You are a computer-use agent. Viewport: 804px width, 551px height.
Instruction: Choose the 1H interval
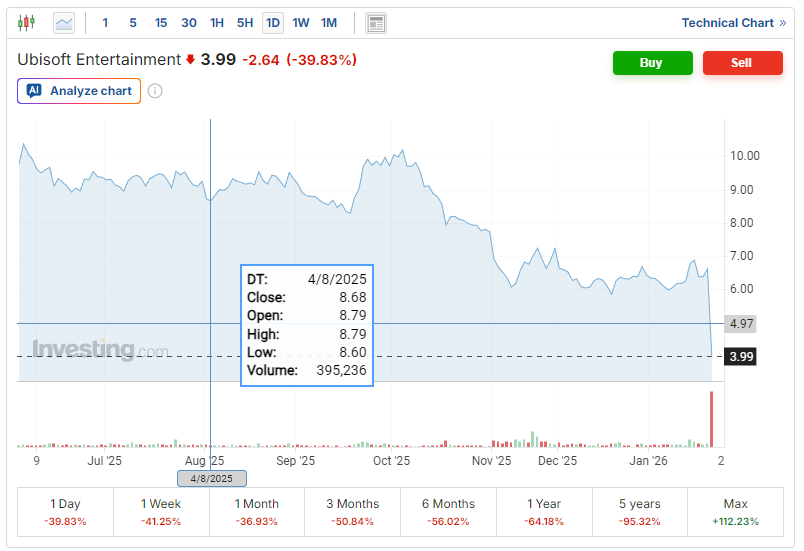pos(217,23)
